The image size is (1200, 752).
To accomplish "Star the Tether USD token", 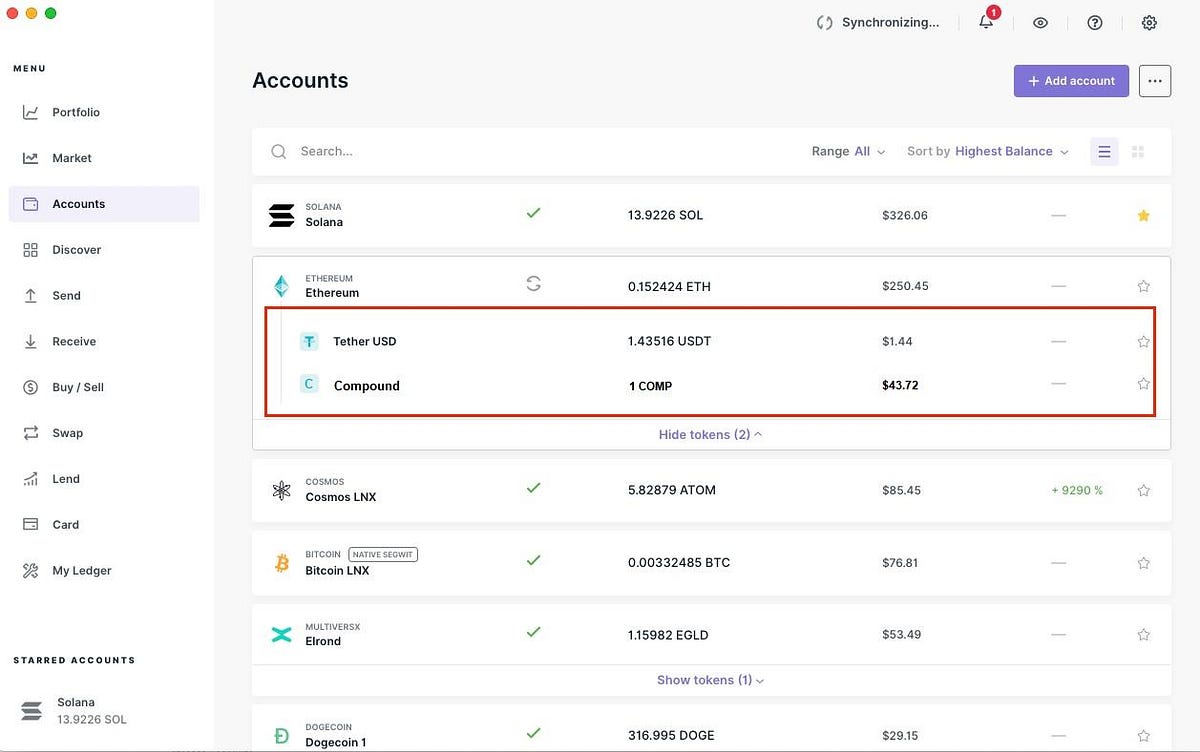I will pyautogui.click(x=1144, y=341).
